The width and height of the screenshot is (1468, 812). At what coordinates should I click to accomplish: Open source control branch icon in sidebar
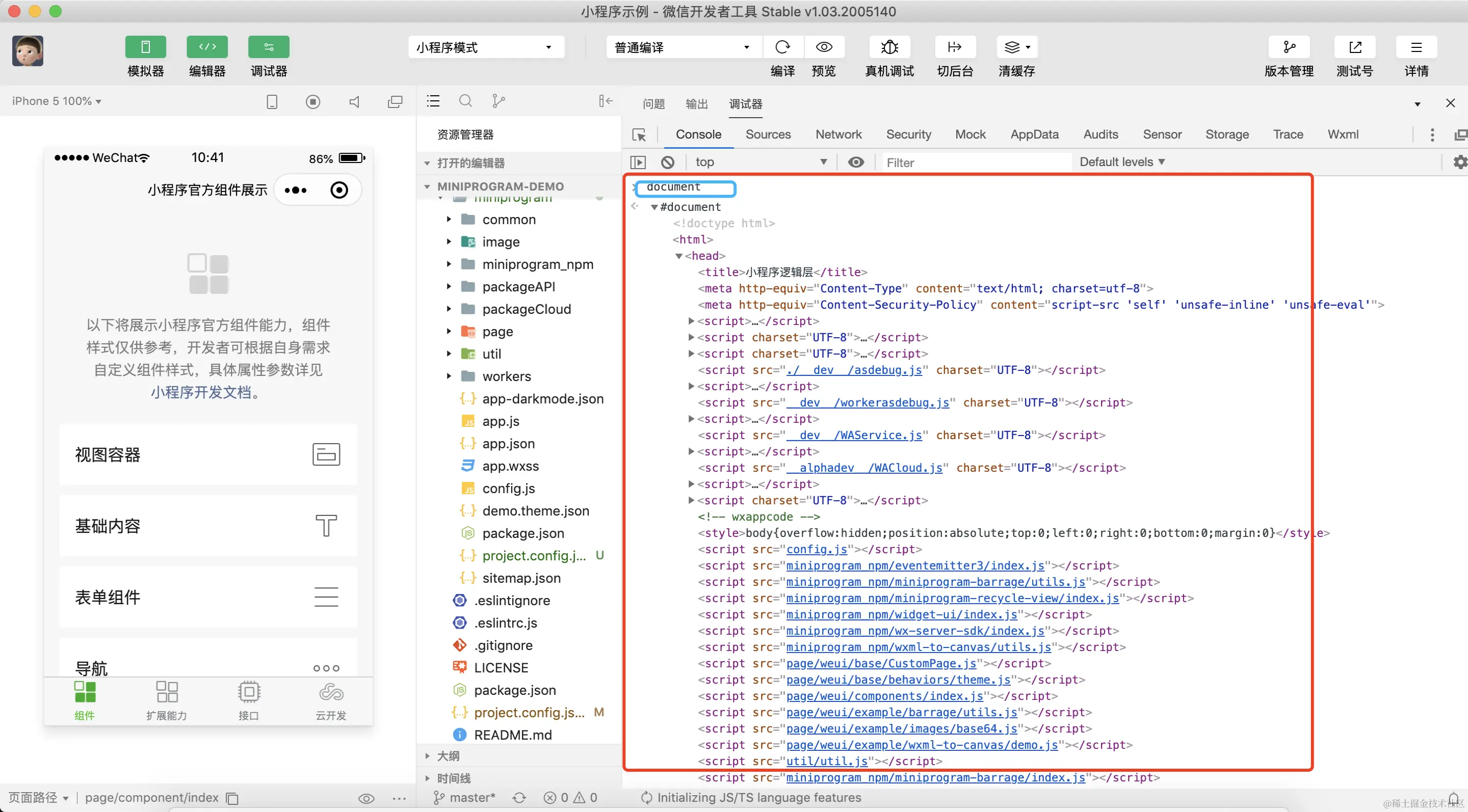click(x=498, y=101)
